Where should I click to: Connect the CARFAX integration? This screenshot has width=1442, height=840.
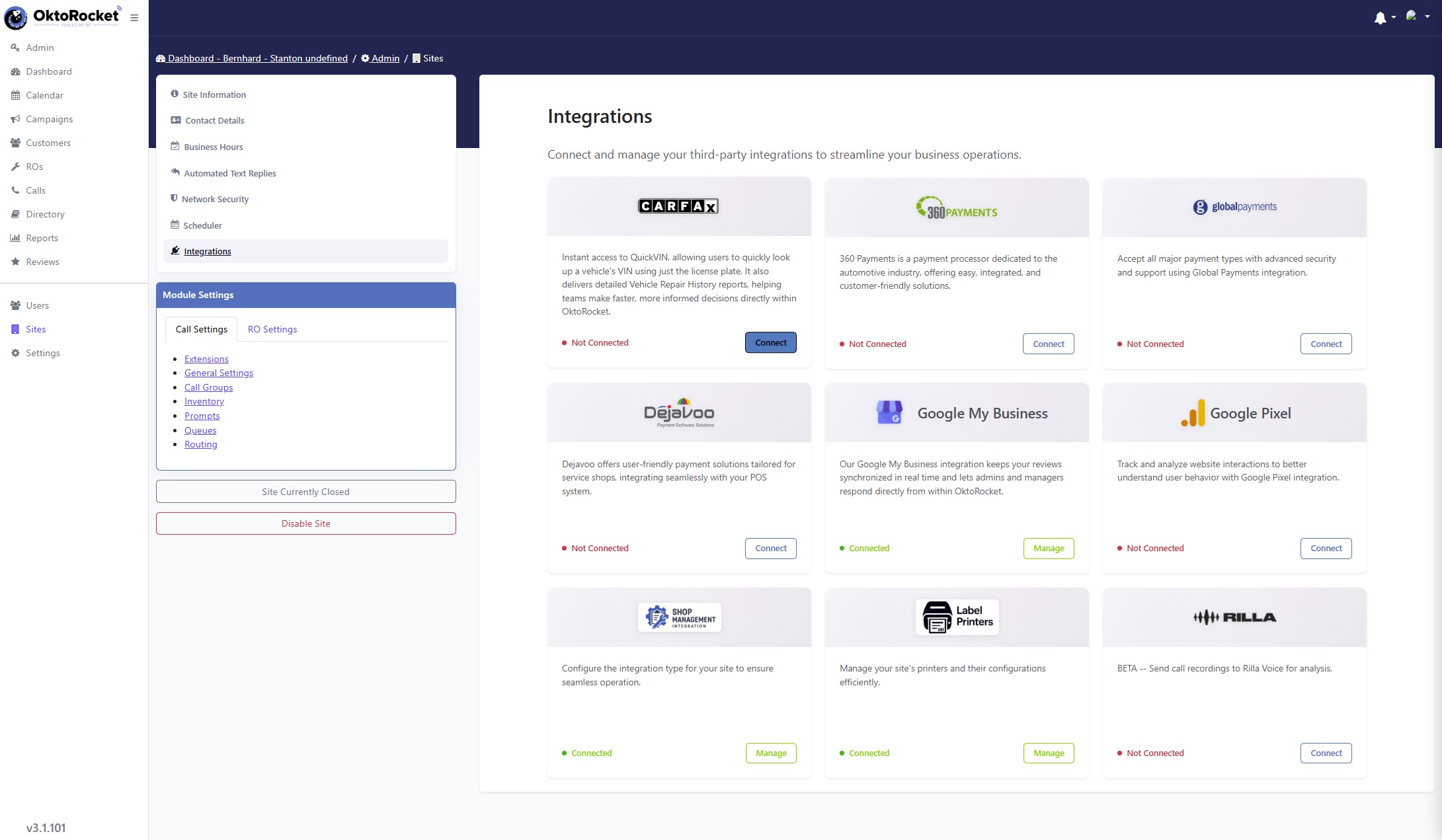(771, 342)
